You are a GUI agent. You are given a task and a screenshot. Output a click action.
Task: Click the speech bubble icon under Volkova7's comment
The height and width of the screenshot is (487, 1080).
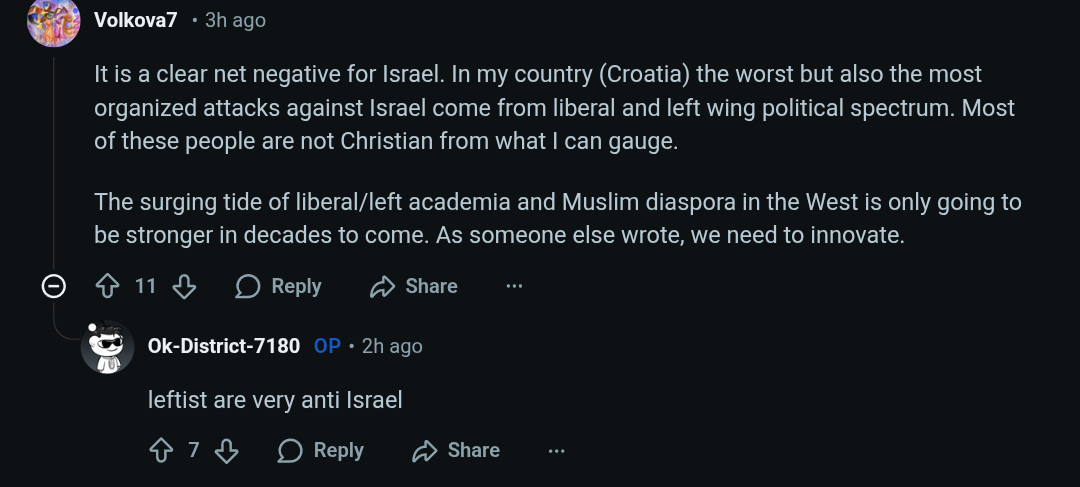pos(248,287)
